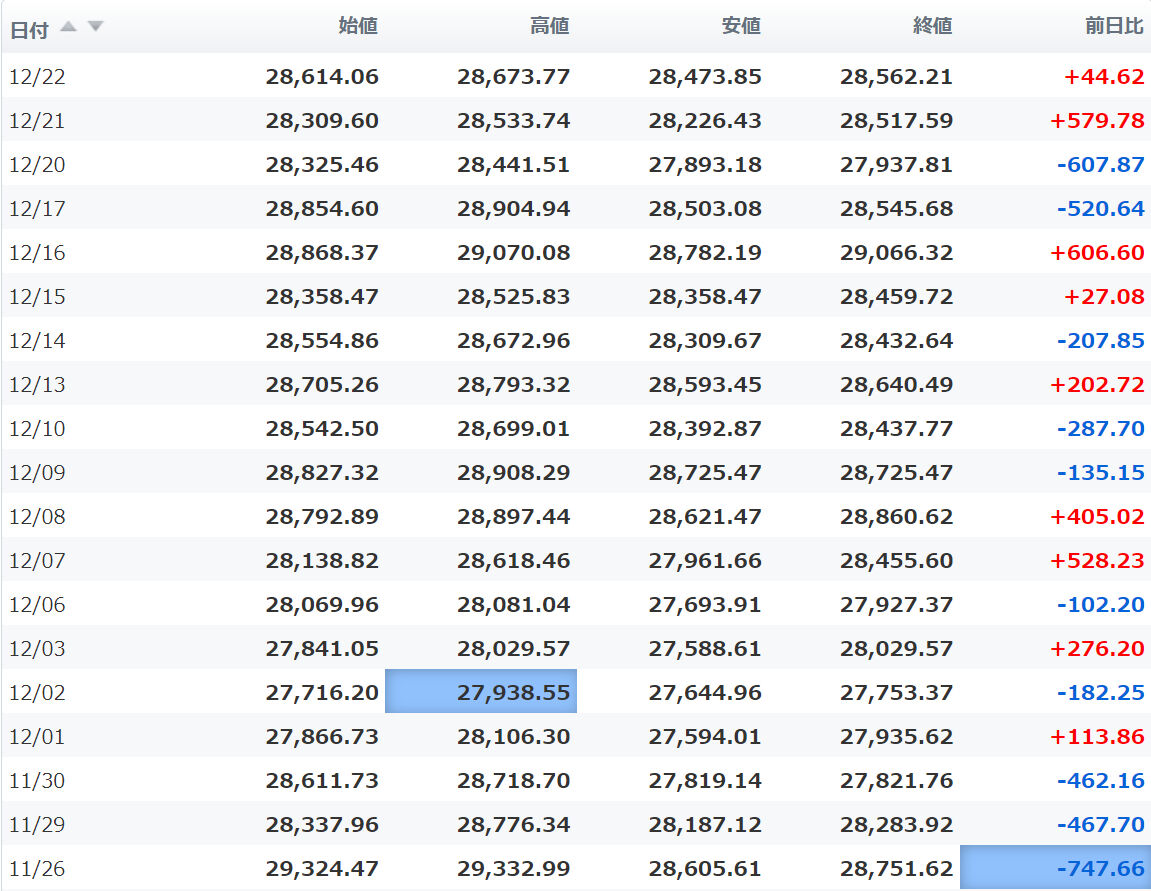Screen dimensions: 1151x891
Task: Select change value -207.85
Action: coord(1101,341)
